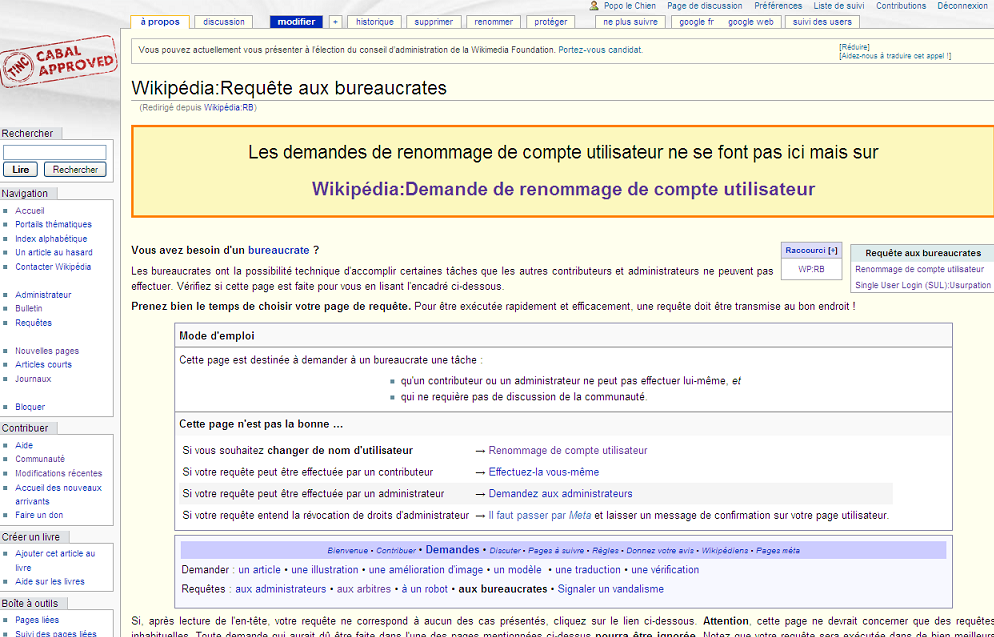Image resolution: width=994 pixels, height=637 pixels.
Task: Click Contacter Wikipédia in the sidebar
Action: pos(53,267)
